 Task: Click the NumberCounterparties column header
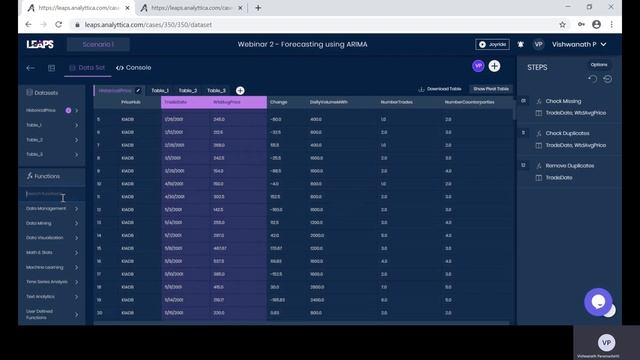pyautogui.click(x=469, y=102)
